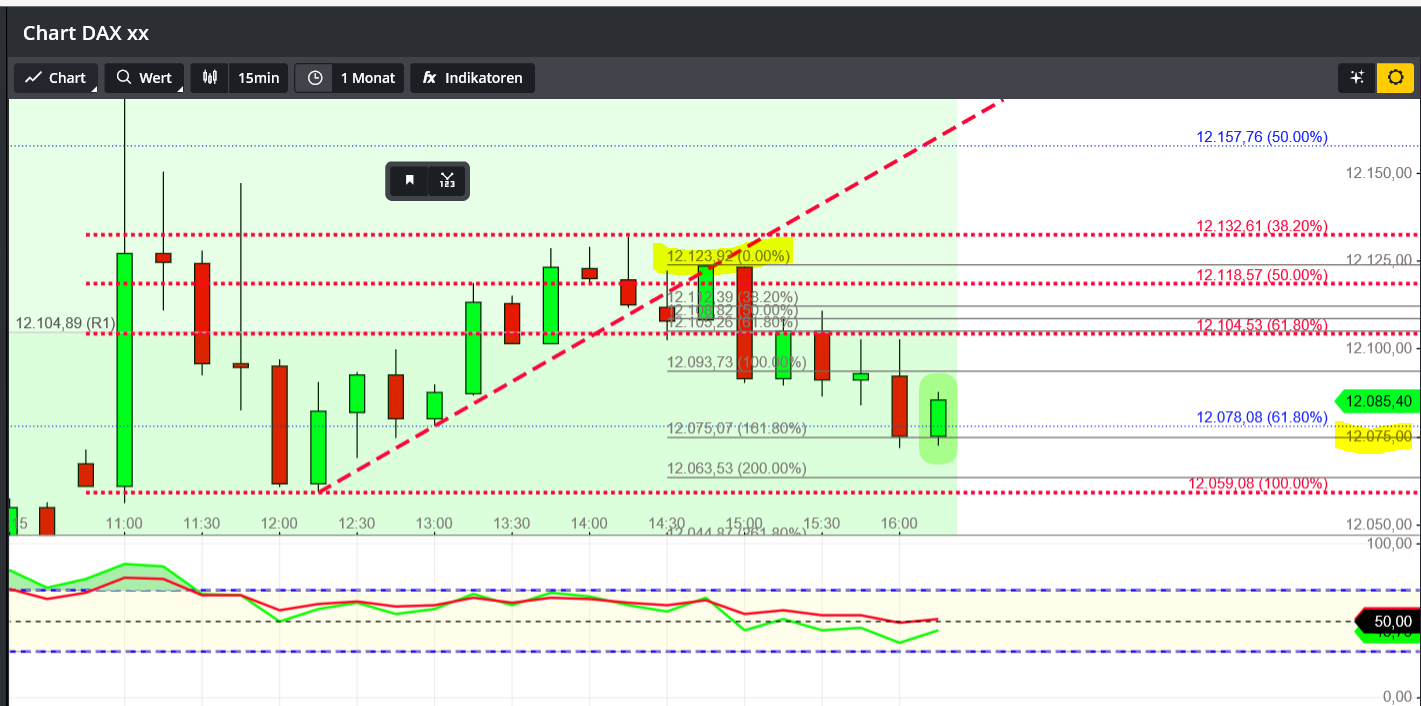The height and width of the screenshot is (706, 1421).
Task: Click the 12.078,08 (61.80%) blue label
Action: (1262, 417)
